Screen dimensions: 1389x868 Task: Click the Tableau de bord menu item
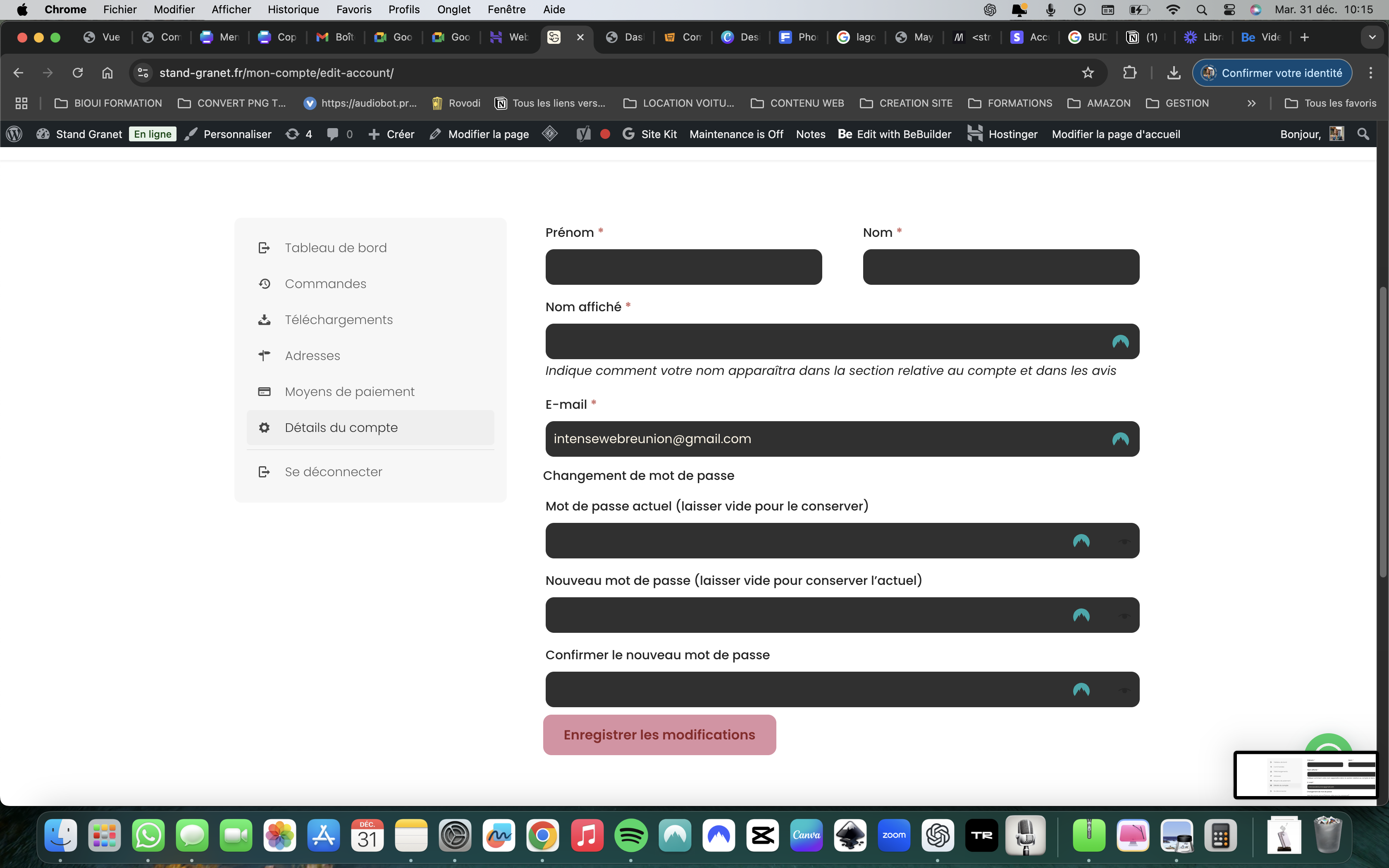pos(335,248)
